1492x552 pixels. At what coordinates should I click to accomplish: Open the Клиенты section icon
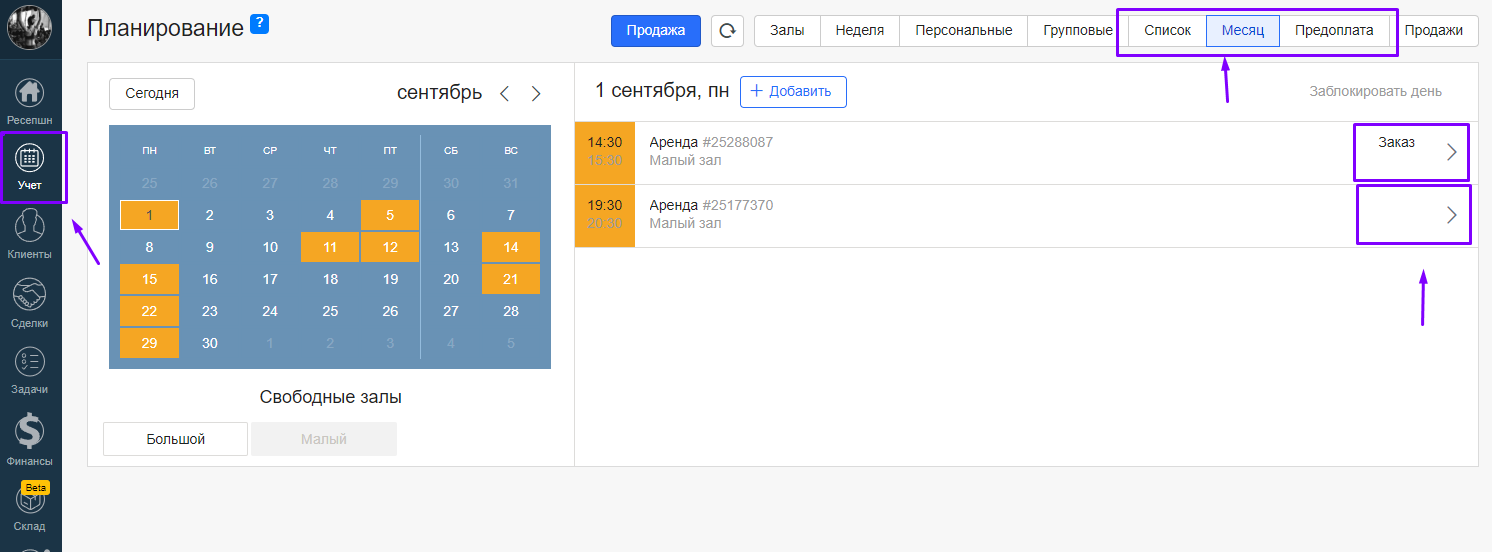[x=30, y=226]
